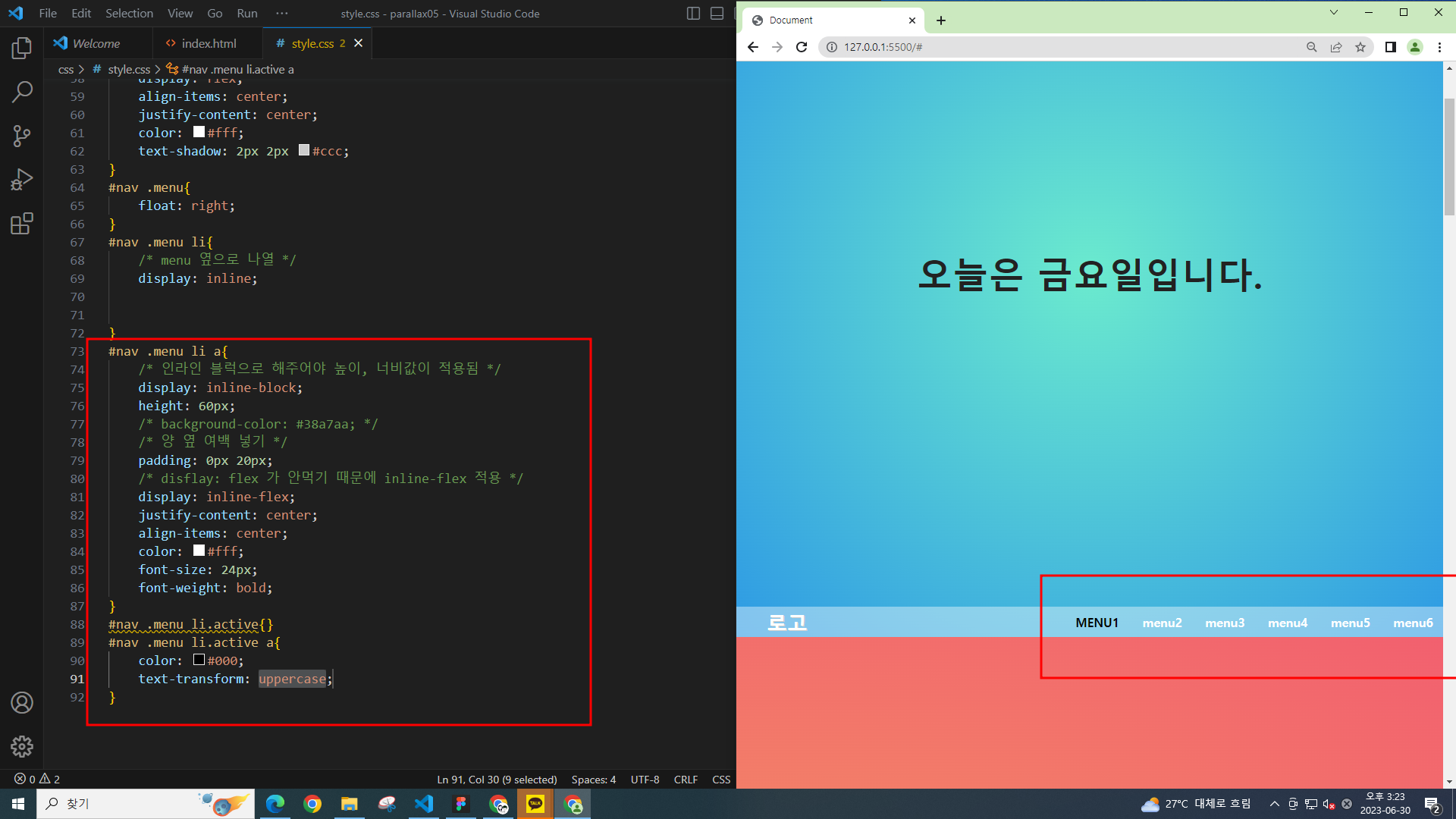This screenshot has width=1456, height=819.
Task: Open the Extensions view
Action: [x=21, y=224]
